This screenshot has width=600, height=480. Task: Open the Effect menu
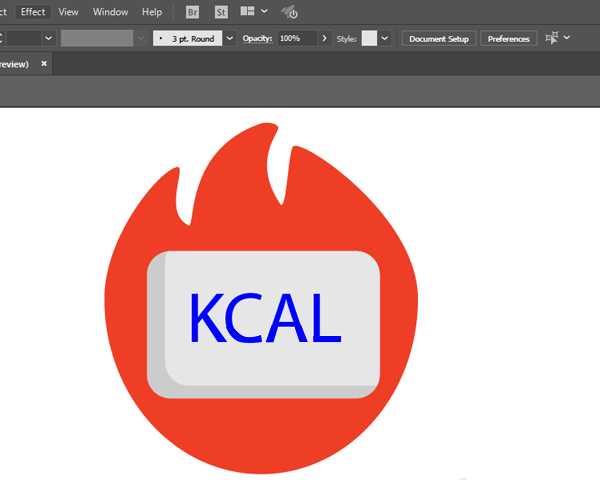coord(33,12)
